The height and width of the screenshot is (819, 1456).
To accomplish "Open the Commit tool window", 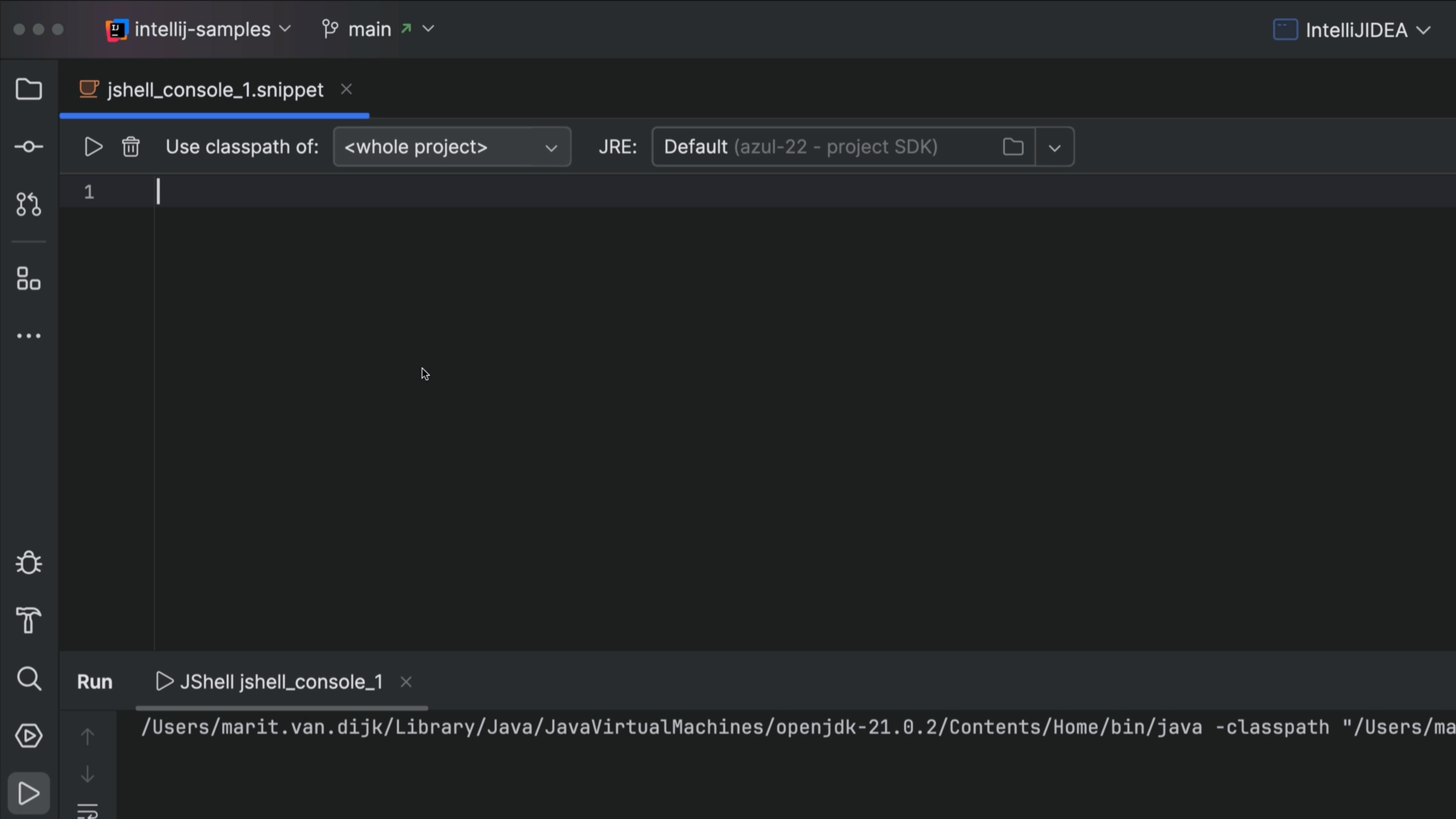I will tap(28, 147).
